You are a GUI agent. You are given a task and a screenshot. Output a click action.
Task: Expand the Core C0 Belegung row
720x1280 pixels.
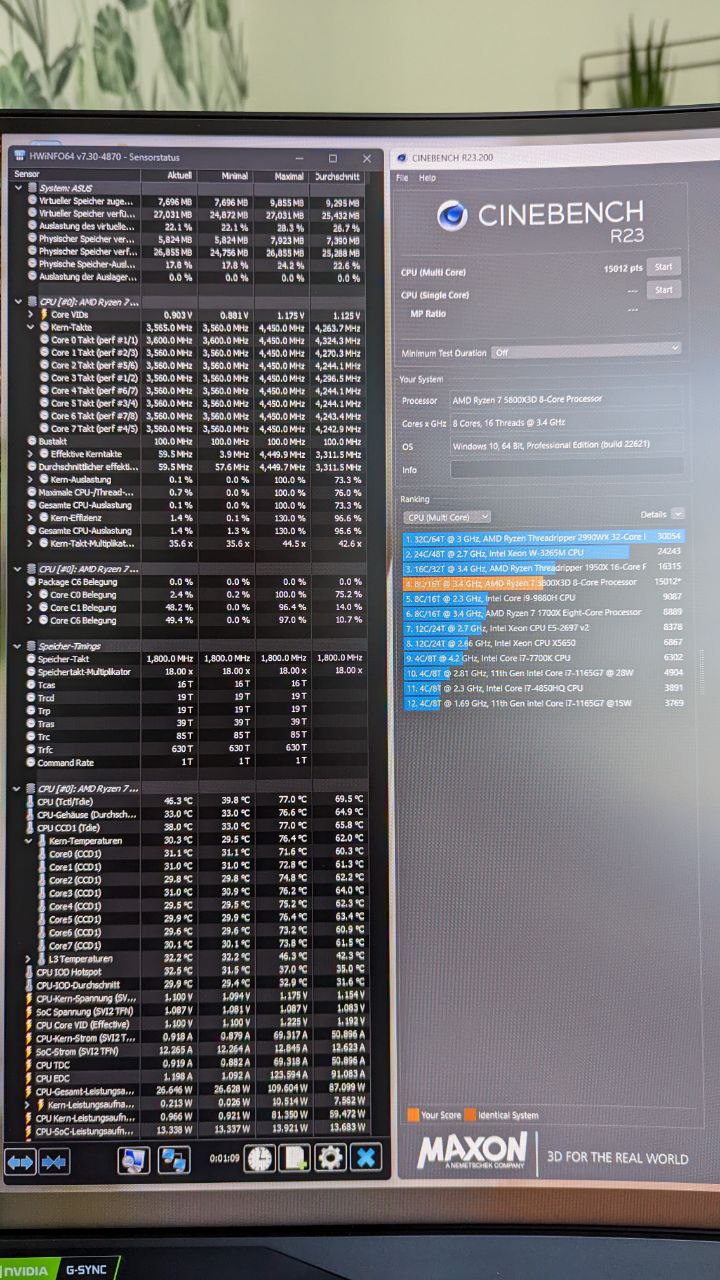(31, 594)
